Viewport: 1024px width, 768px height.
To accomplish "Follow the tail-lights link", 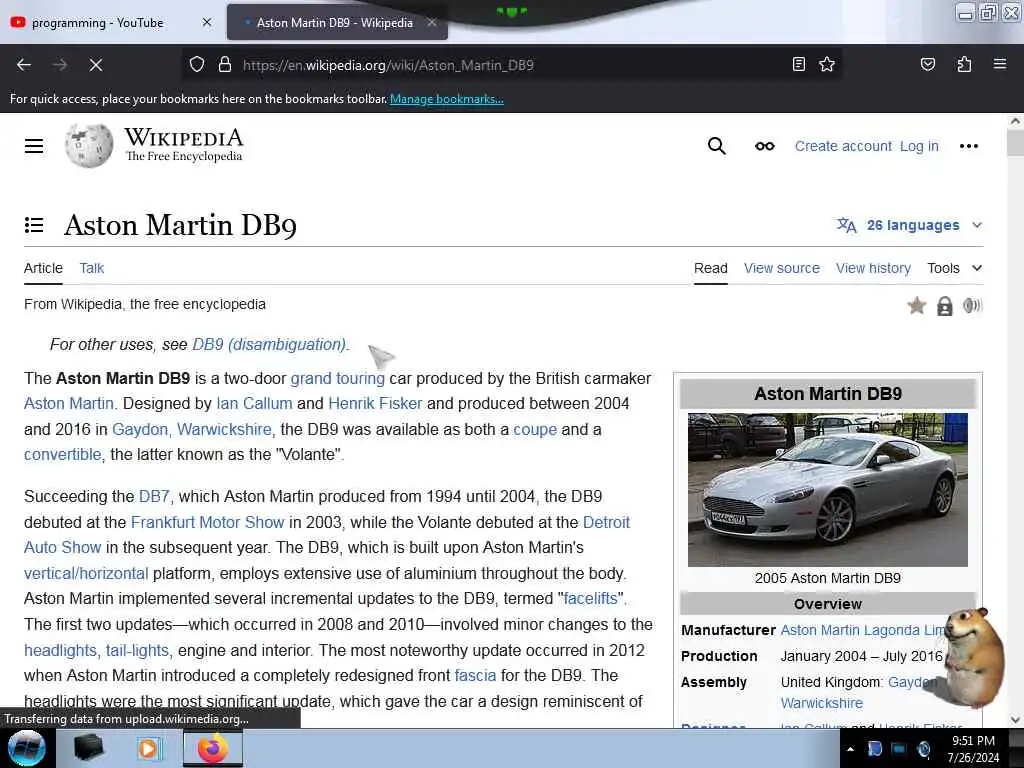I will (x=137, y=650).
